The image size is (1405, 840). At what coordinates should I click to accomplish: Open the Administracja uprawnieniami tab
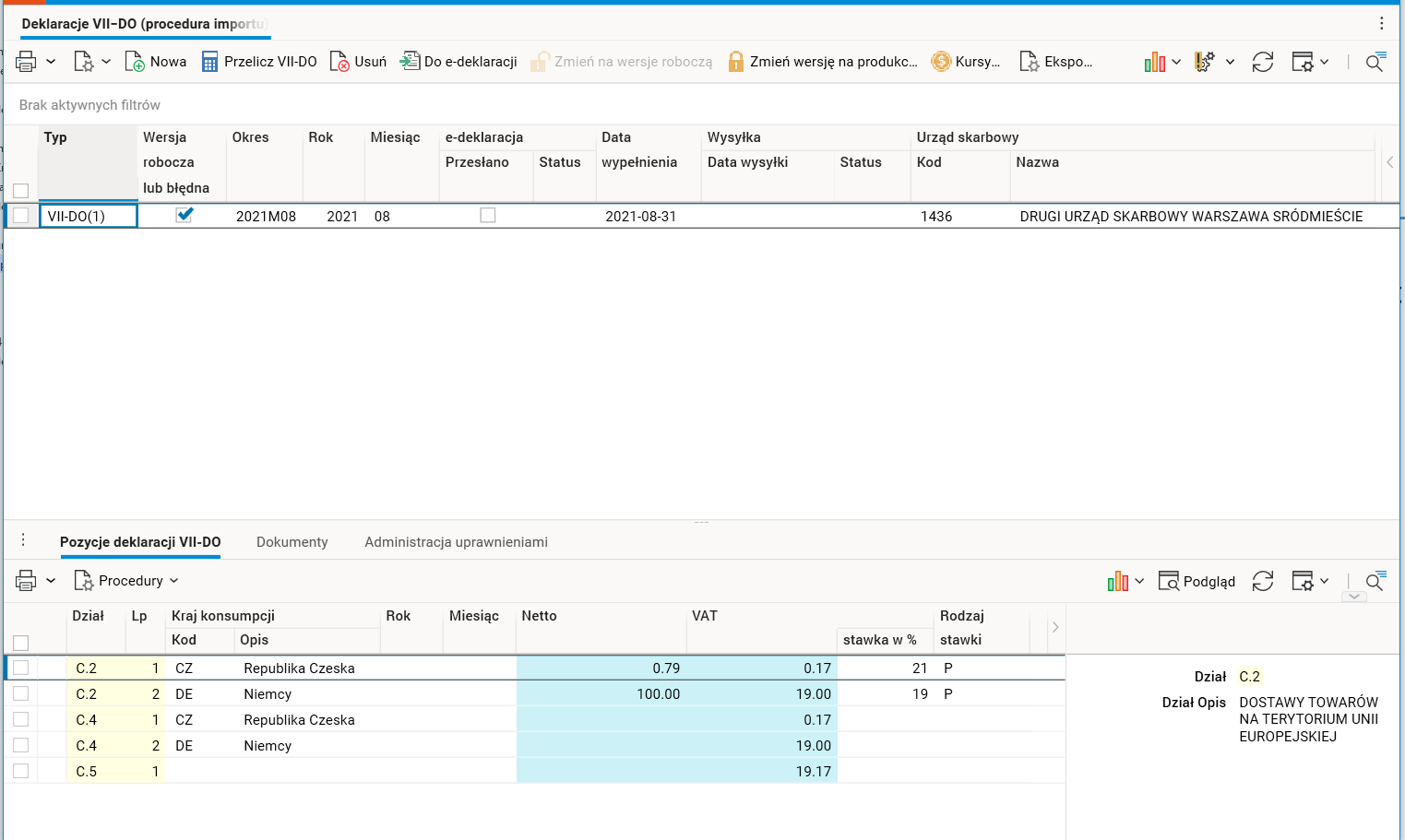pos(456,542)
